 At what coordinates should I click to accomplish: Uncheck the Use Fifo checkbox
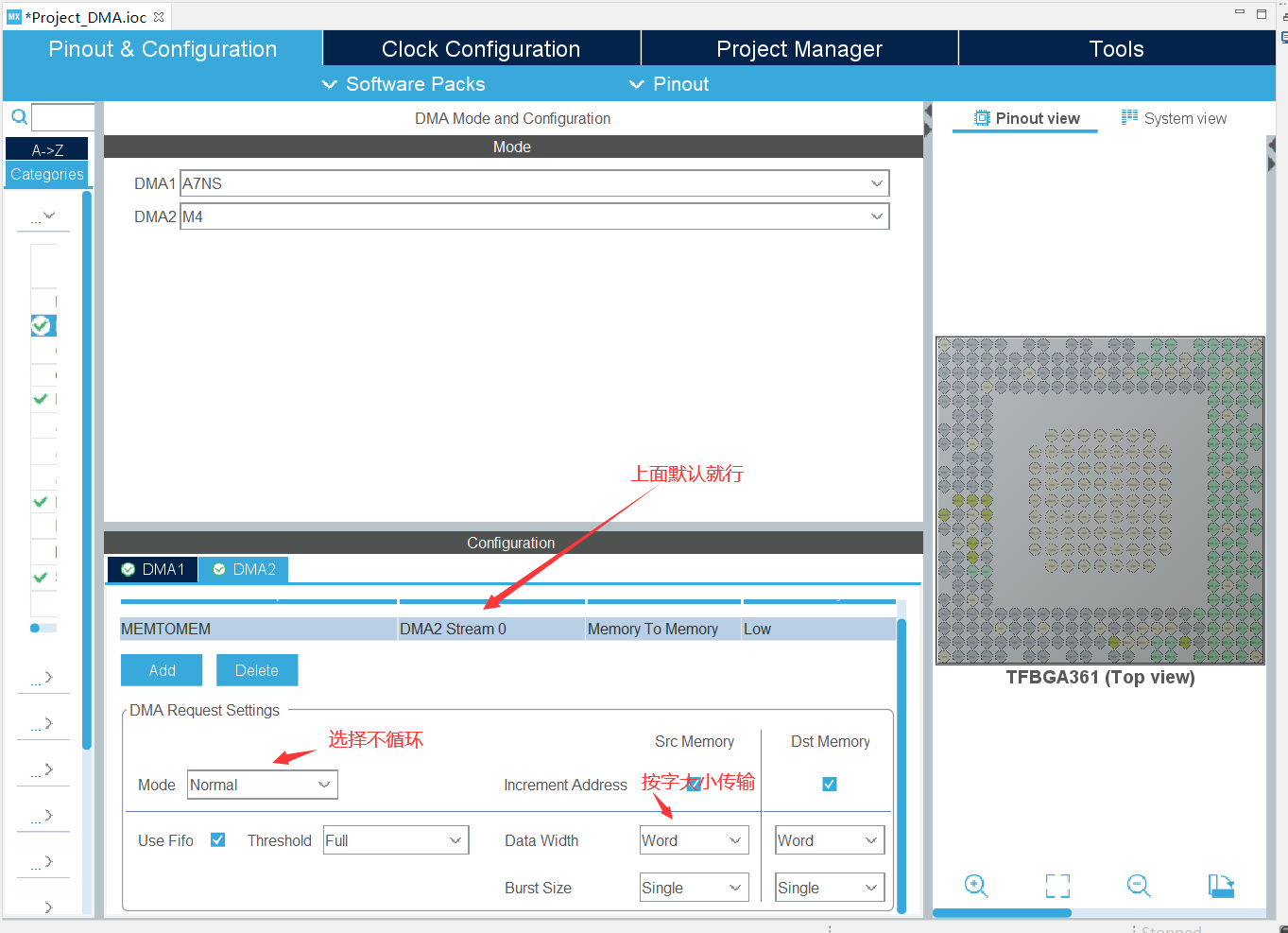pyautogui.click(x=218, y=839)
